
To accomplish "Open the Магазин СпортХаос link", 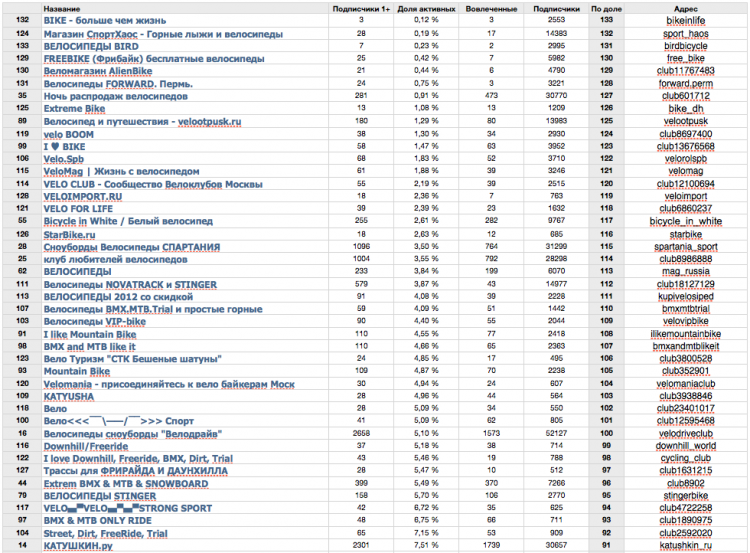I will 163,34.
